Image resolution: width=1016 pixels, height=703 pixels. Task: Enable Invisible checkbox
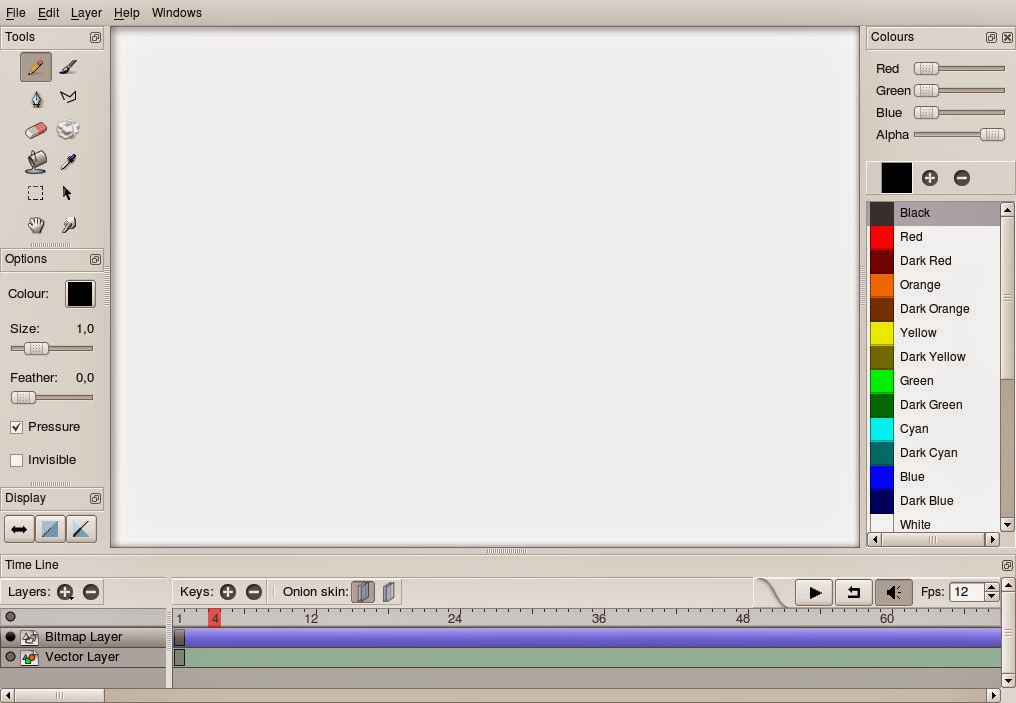point(17,460)
